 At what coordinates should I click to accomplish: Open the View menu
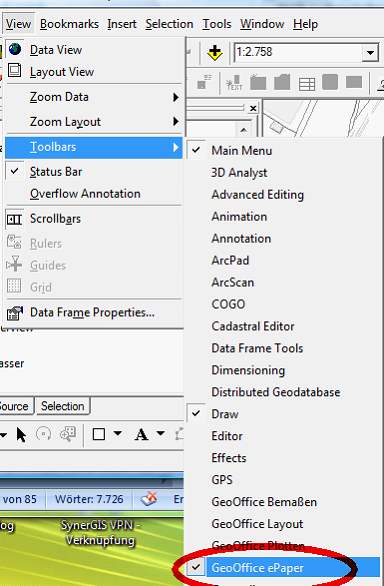click(x=18, y=24)
